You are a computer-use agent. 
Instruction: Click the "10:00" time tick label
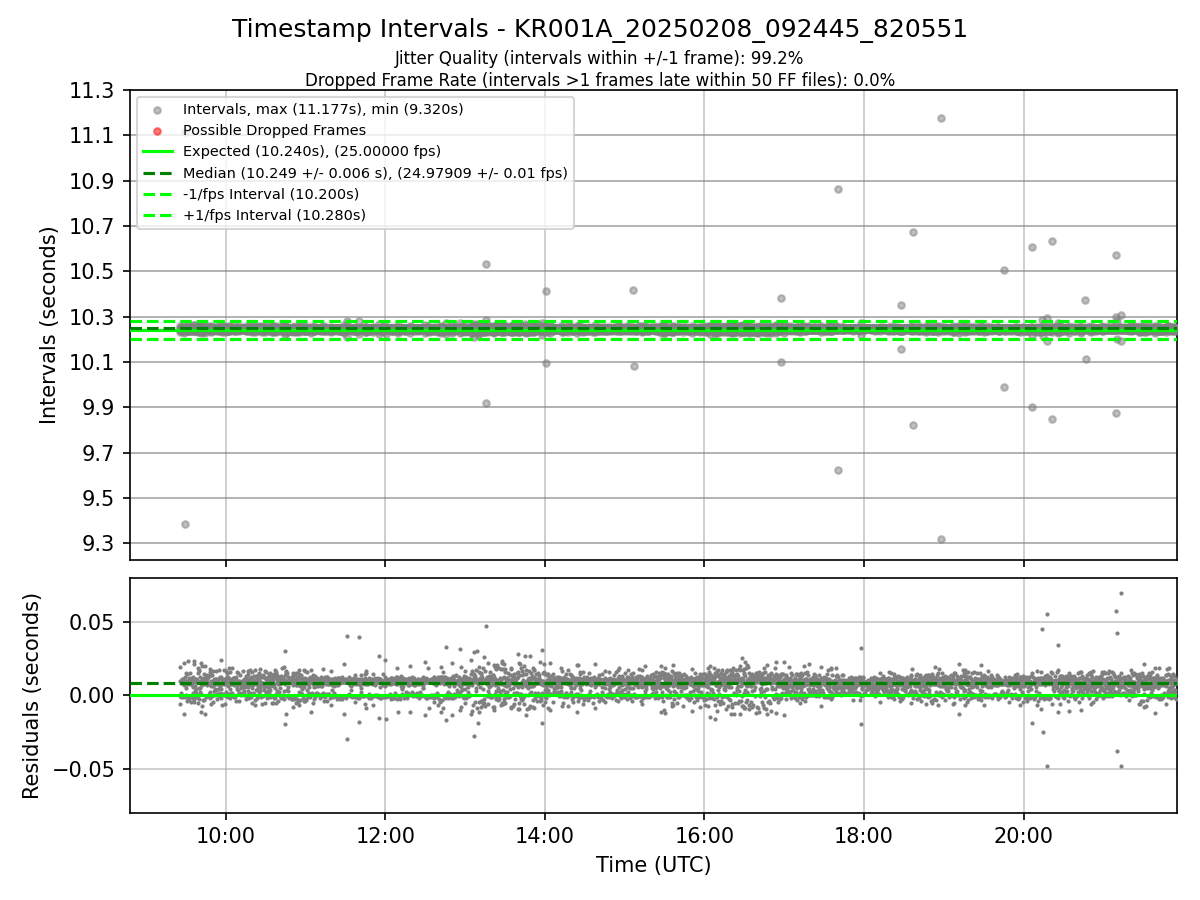225,836
